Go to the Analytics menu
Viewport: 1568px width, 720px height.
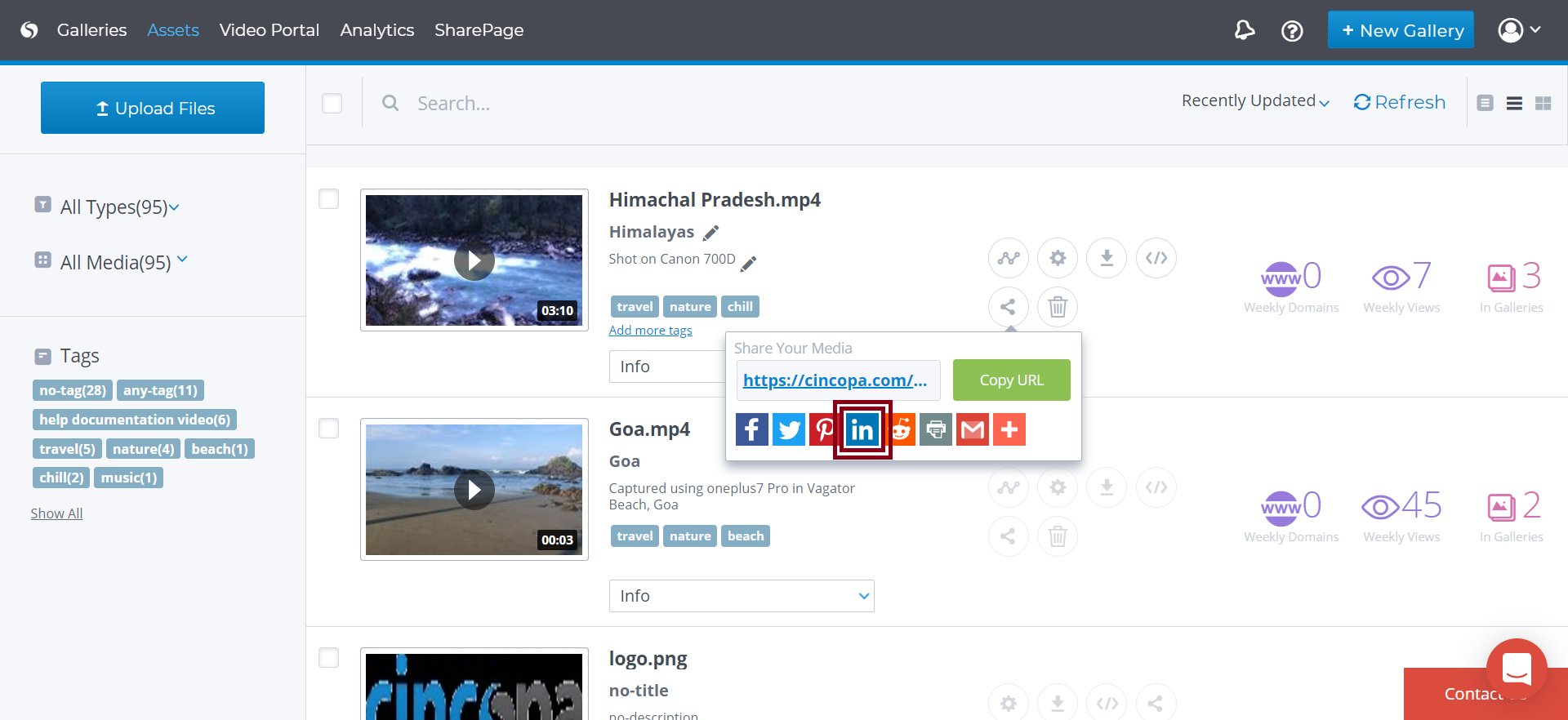click(x=377, y=30)
